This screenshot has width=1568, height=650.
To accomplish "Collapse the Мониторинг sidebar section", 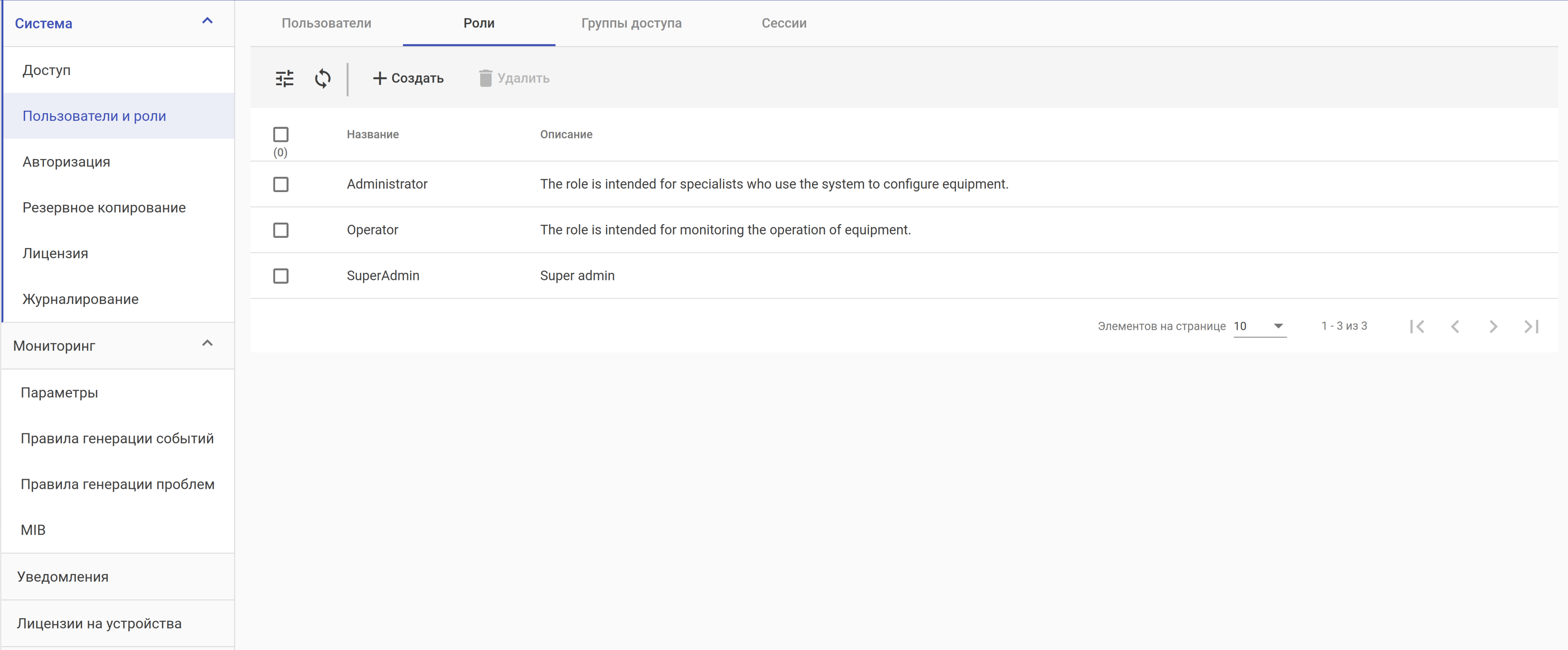I will 207,343.
